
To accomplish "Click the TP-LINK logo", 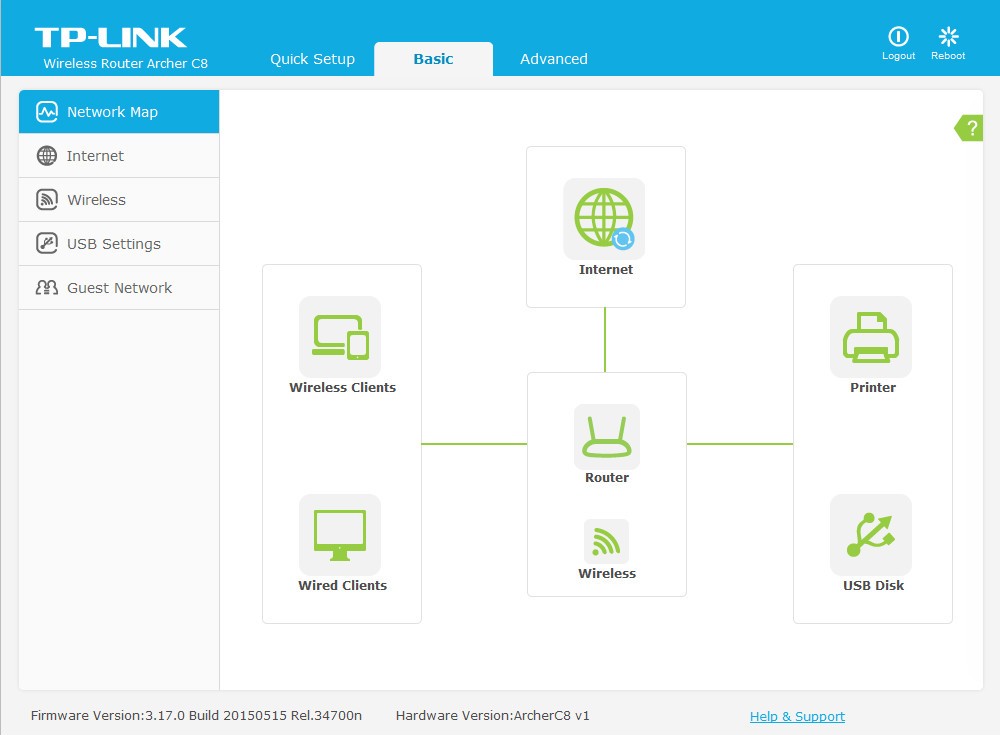I will pyautogui.click(x=111, y=38).
